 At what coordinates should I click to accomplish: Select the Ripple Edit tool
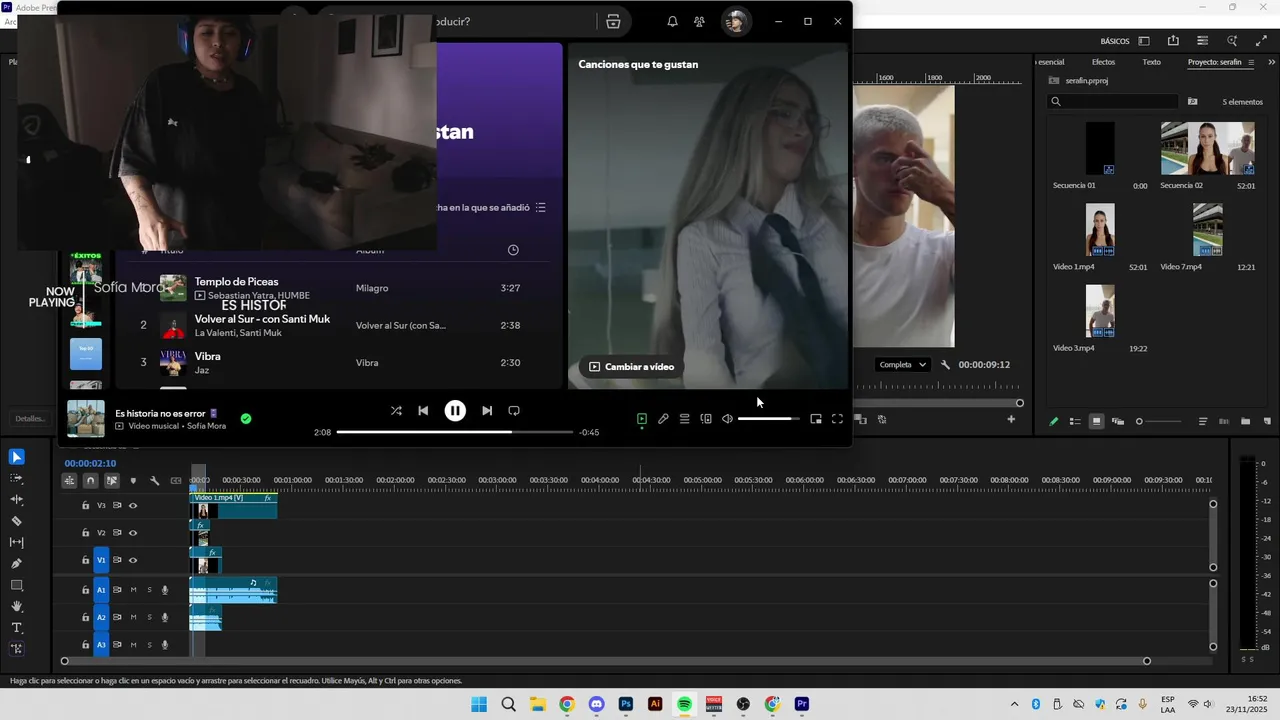click(17, 499)
